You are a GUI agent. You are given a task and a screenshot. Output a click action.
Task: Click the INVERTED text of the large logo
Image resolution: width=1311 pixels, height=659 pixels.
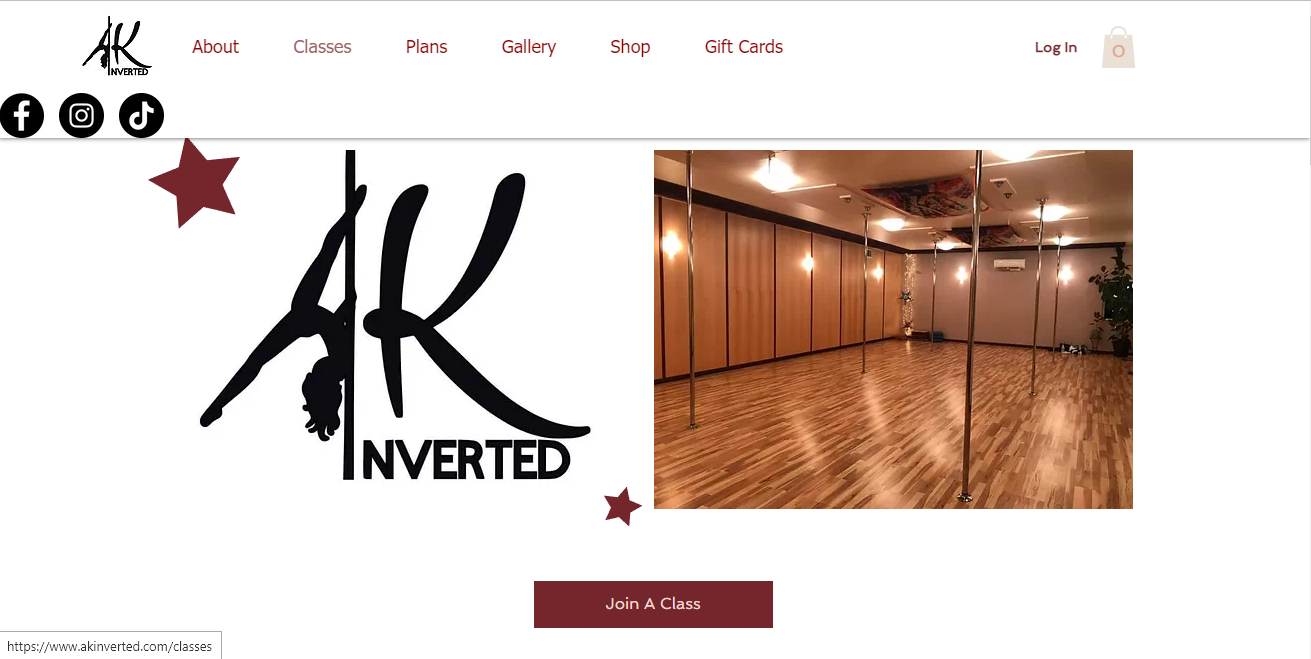465,459
